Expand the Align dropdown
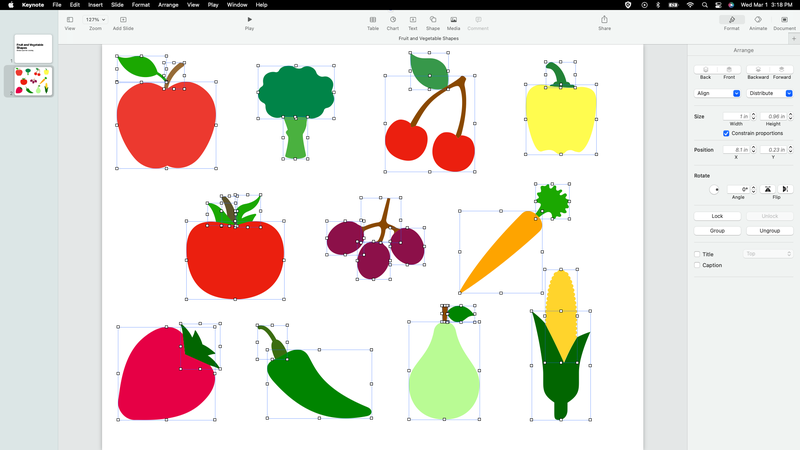 [718, 93]
